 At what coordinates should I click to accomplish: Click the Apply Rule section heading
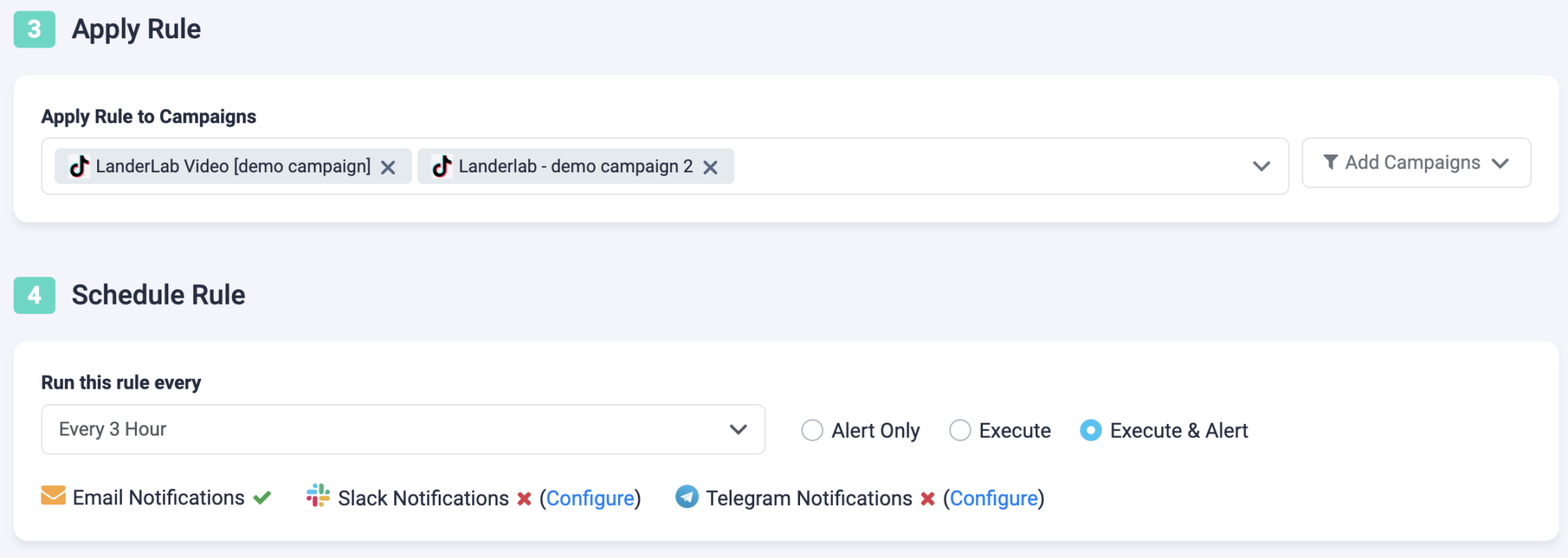coord(136,29)
